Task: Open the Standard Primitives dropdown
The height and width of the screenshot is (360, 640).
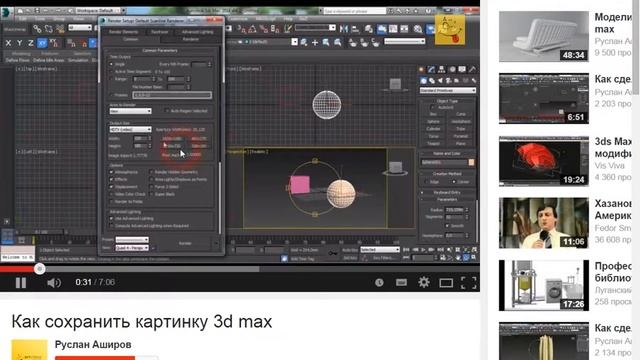Action: pos(448,90)
